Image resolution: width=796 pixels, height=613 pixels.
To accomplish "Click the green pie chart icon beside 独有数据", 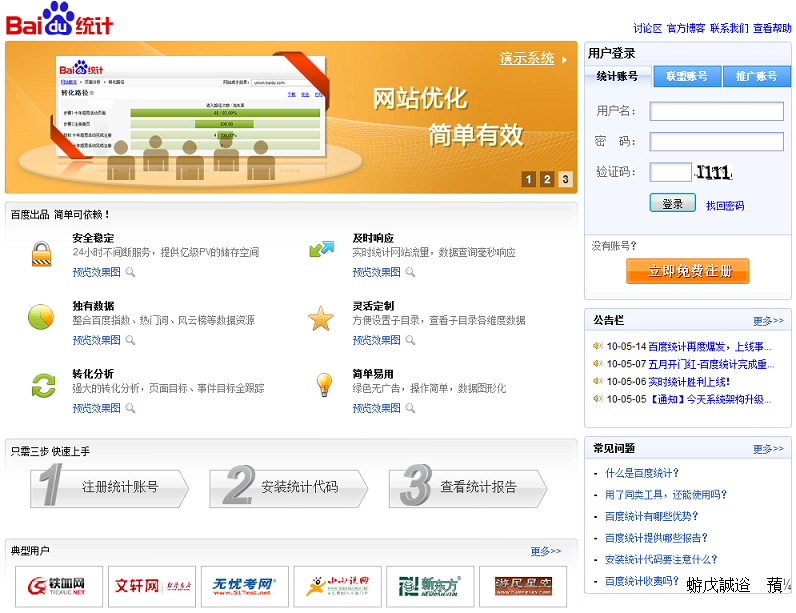I will [x=41, y=317].
